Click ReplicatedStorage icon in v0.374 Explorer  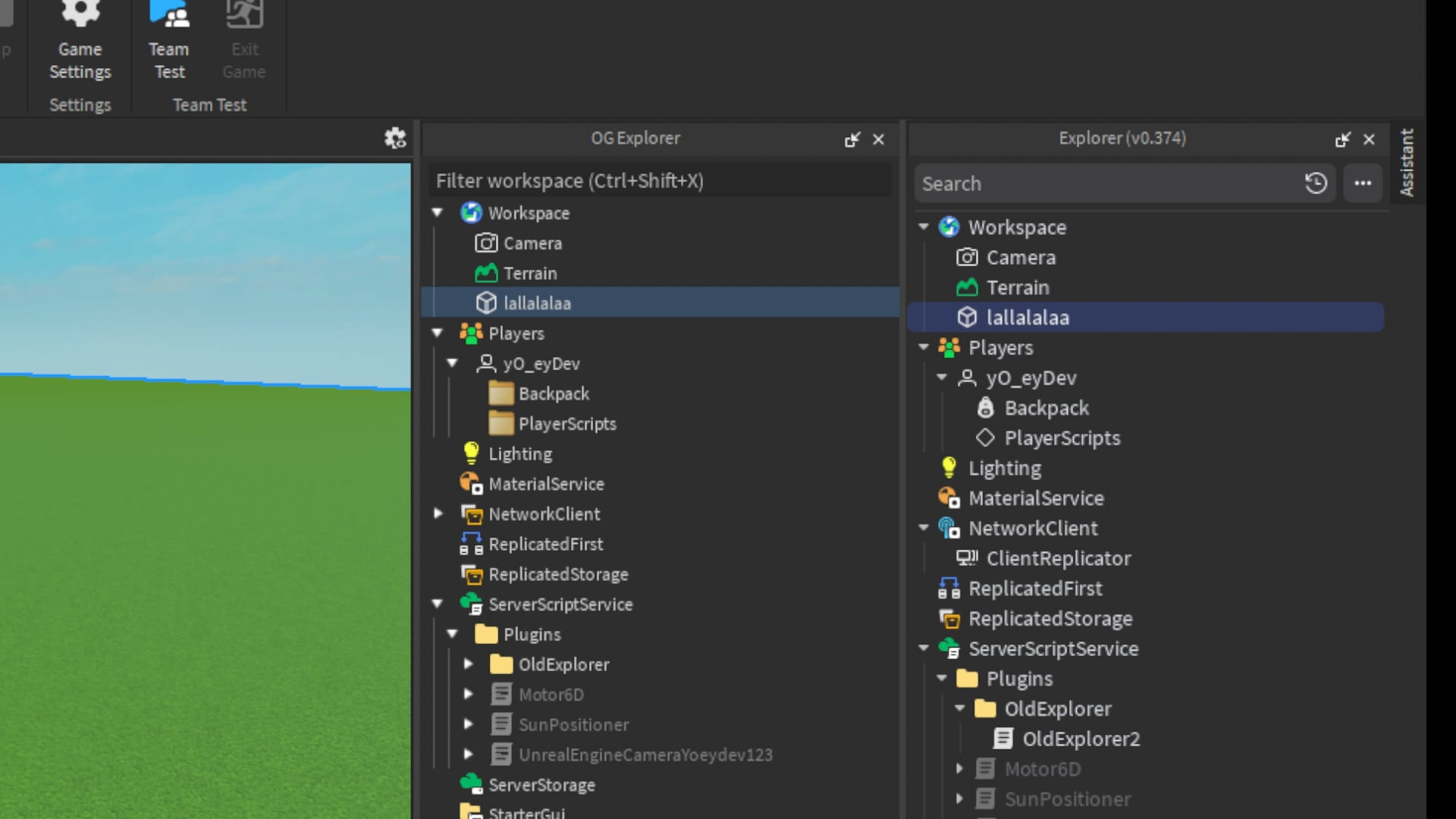click(x=949, y=618)
